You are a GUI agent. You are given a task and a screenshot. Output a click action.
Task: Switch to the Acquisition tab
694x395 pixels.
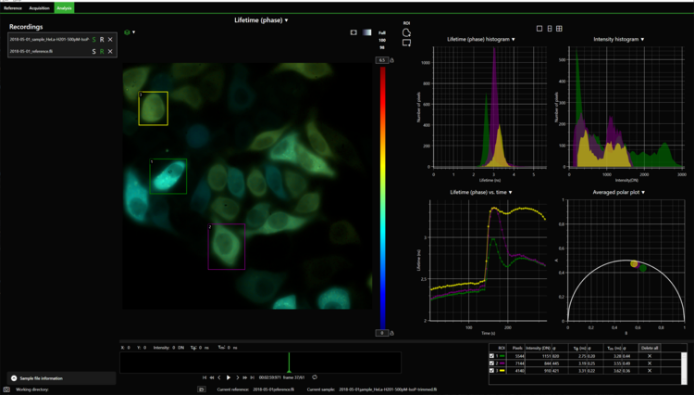39,8
